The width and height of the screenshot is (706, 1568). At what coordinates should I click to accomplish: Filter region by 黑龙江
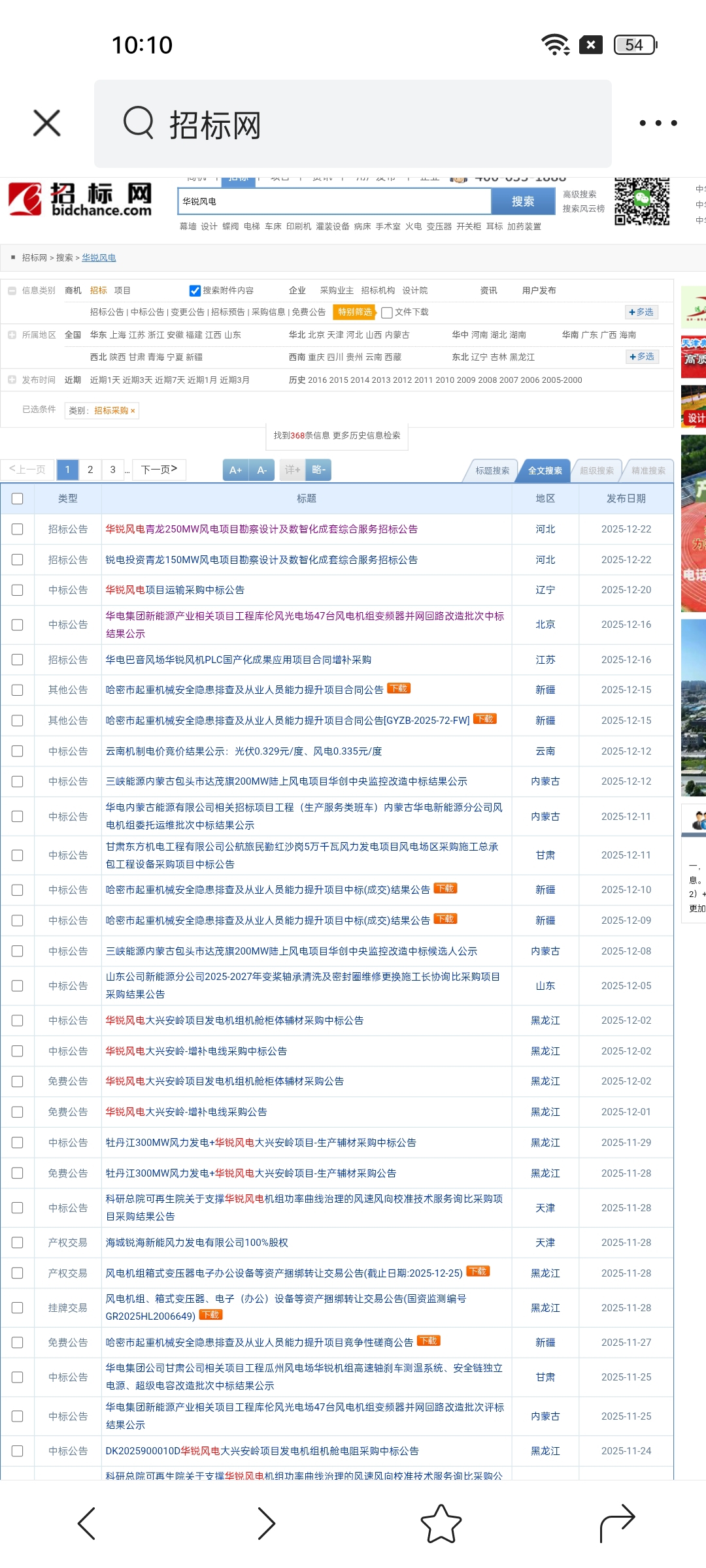pos(522,357)
